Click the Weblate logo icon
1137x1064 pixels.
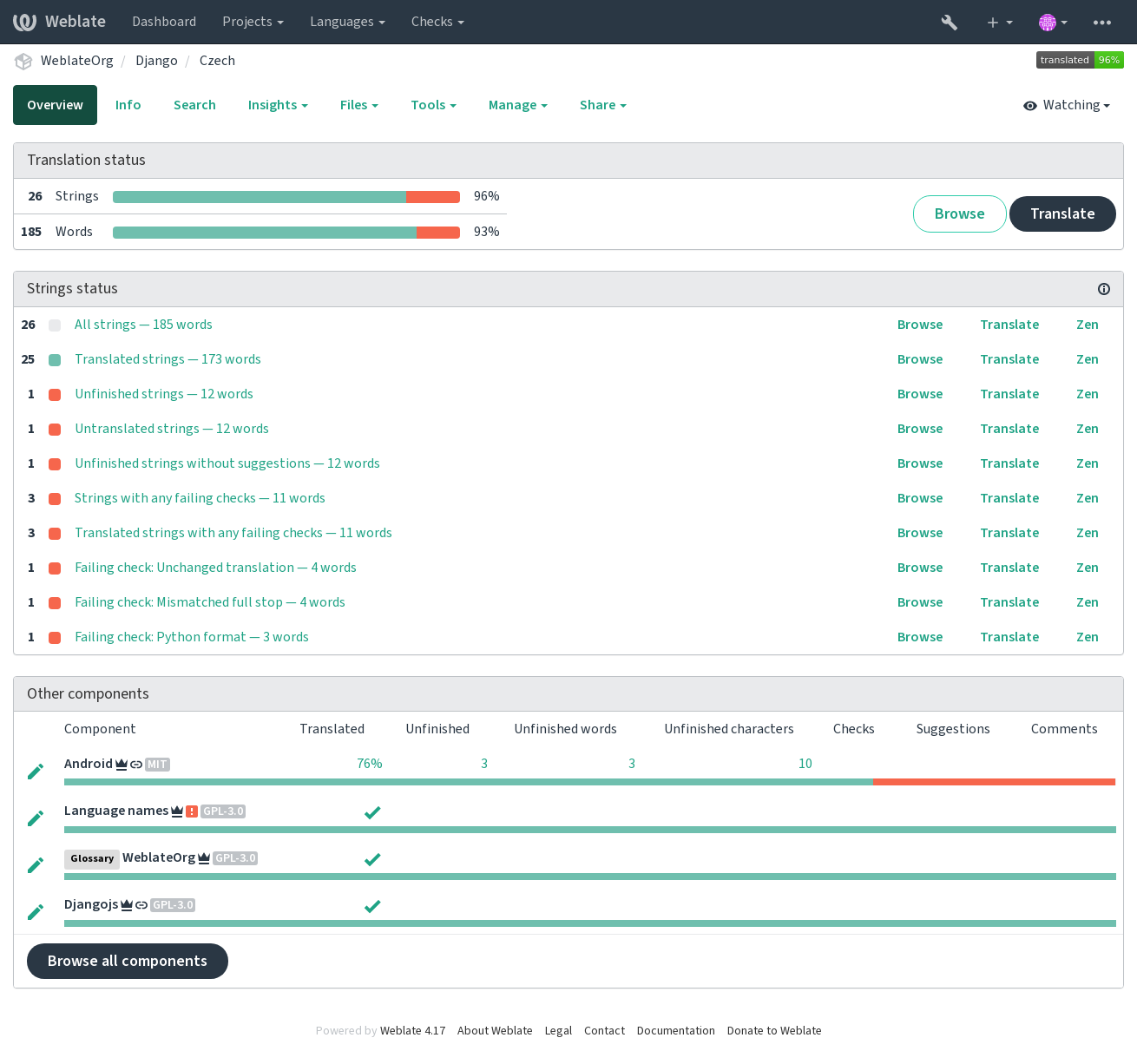24,22
